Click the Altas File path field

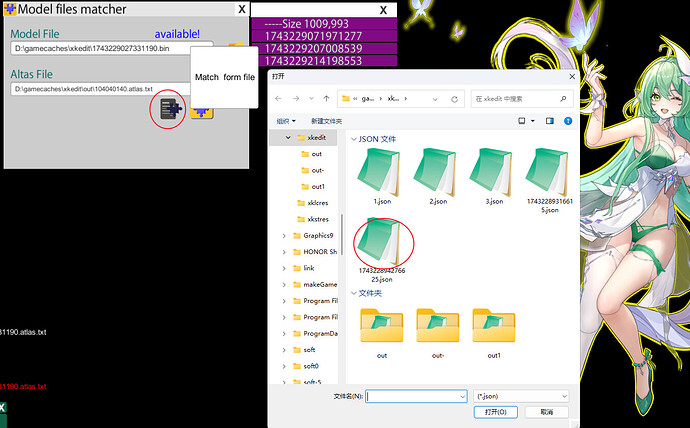[101, 89]
